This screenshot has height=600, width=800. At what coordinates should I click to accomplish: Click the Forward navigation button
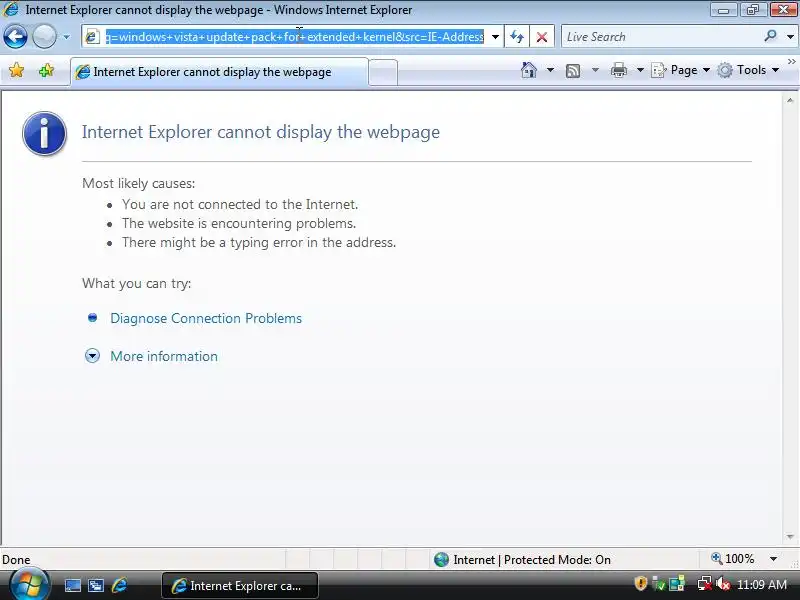point(44,37)
